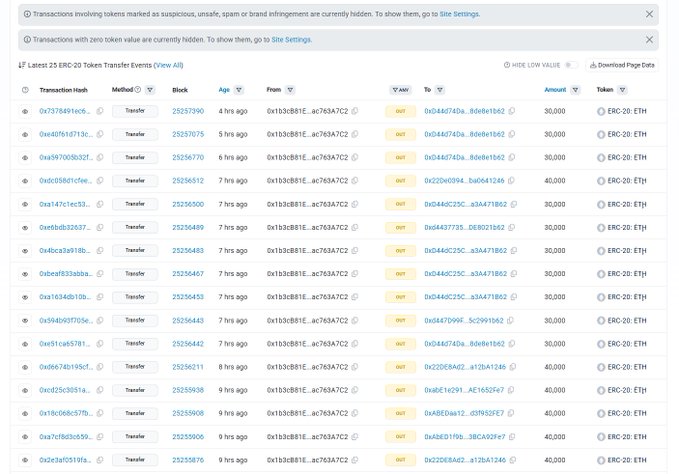Open transaction 0xe51ca65781 link

point(65,344)
